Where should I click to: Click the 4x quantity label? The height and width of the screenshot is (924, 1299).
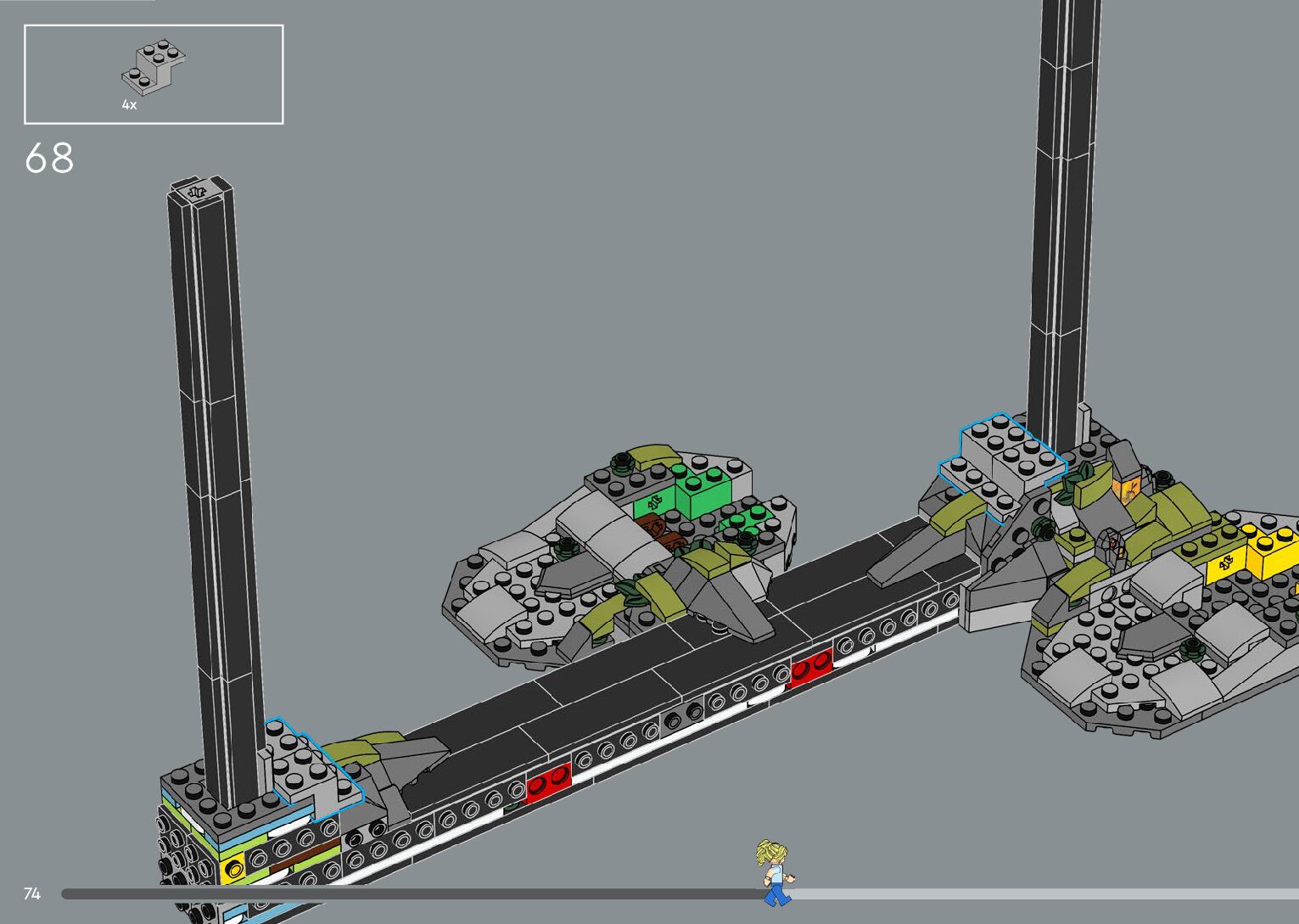coord(129,105)
